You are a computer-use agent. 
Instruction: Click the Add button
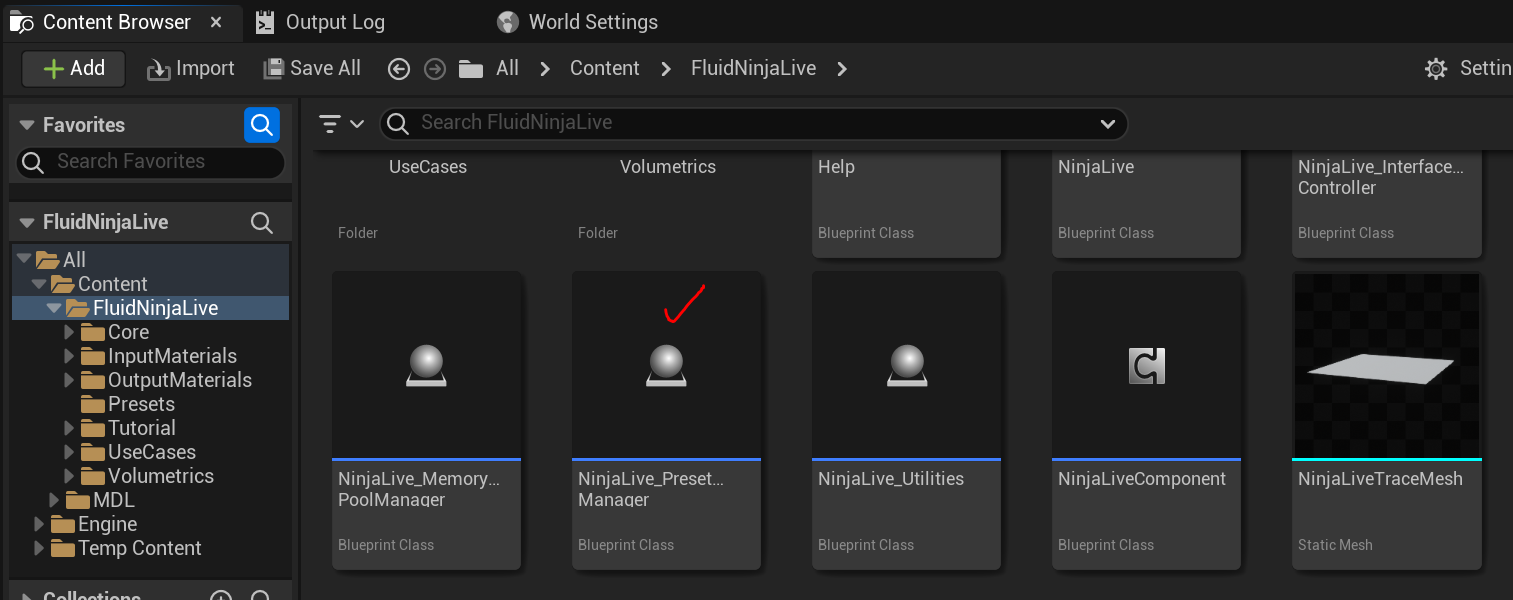(x=73, y=68)
